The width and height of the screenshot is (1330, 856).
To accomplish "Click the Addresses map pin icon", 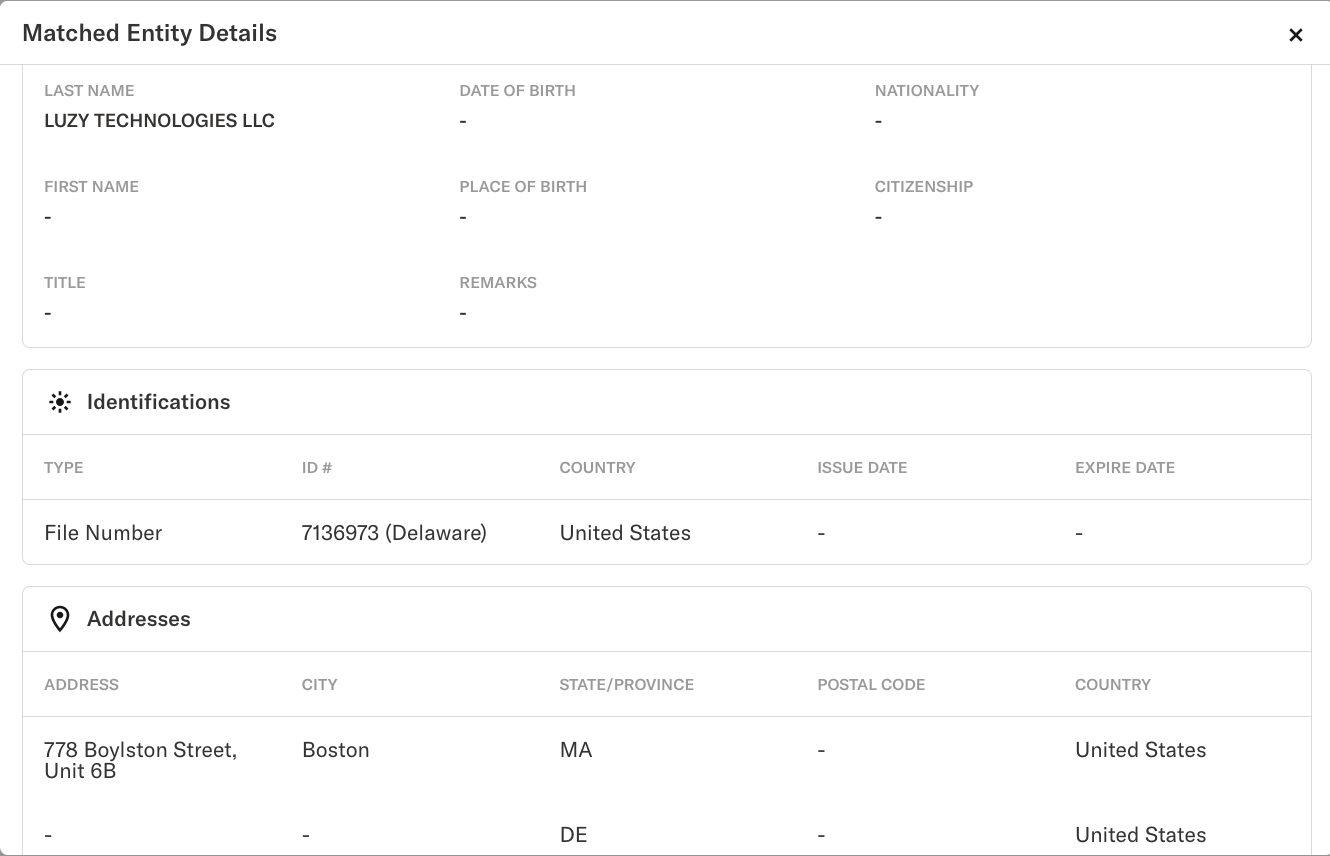I will click(x=60, y=619).
